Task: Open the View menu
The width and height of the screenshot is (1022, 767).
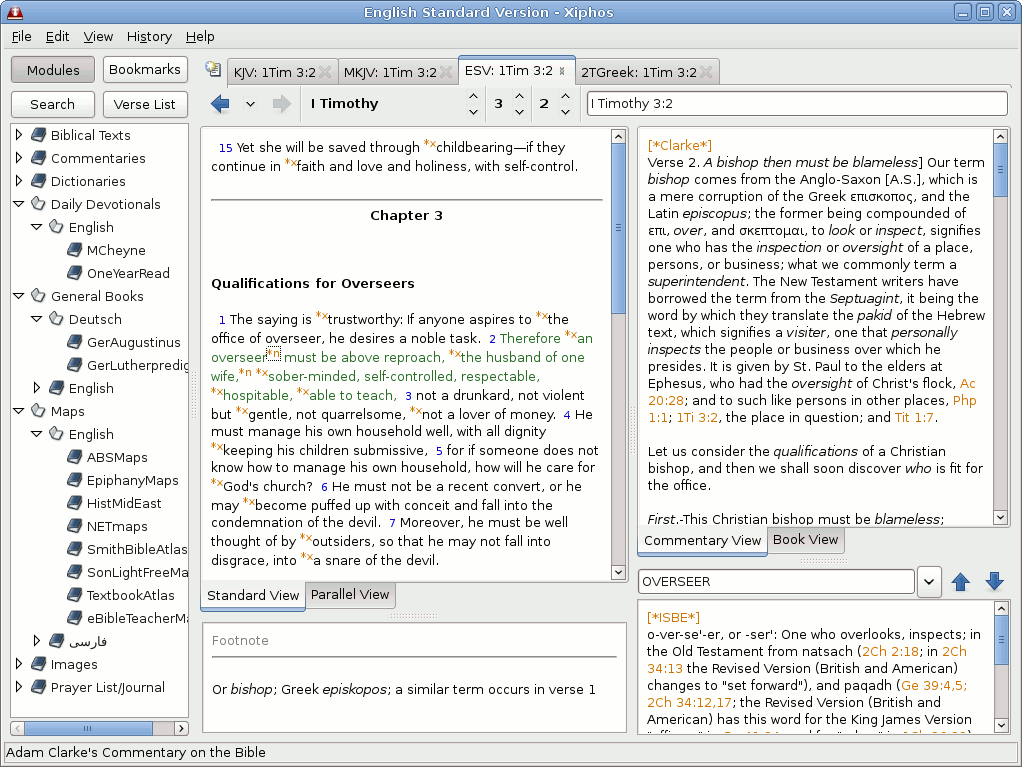Action: click(x=98, y=36)
